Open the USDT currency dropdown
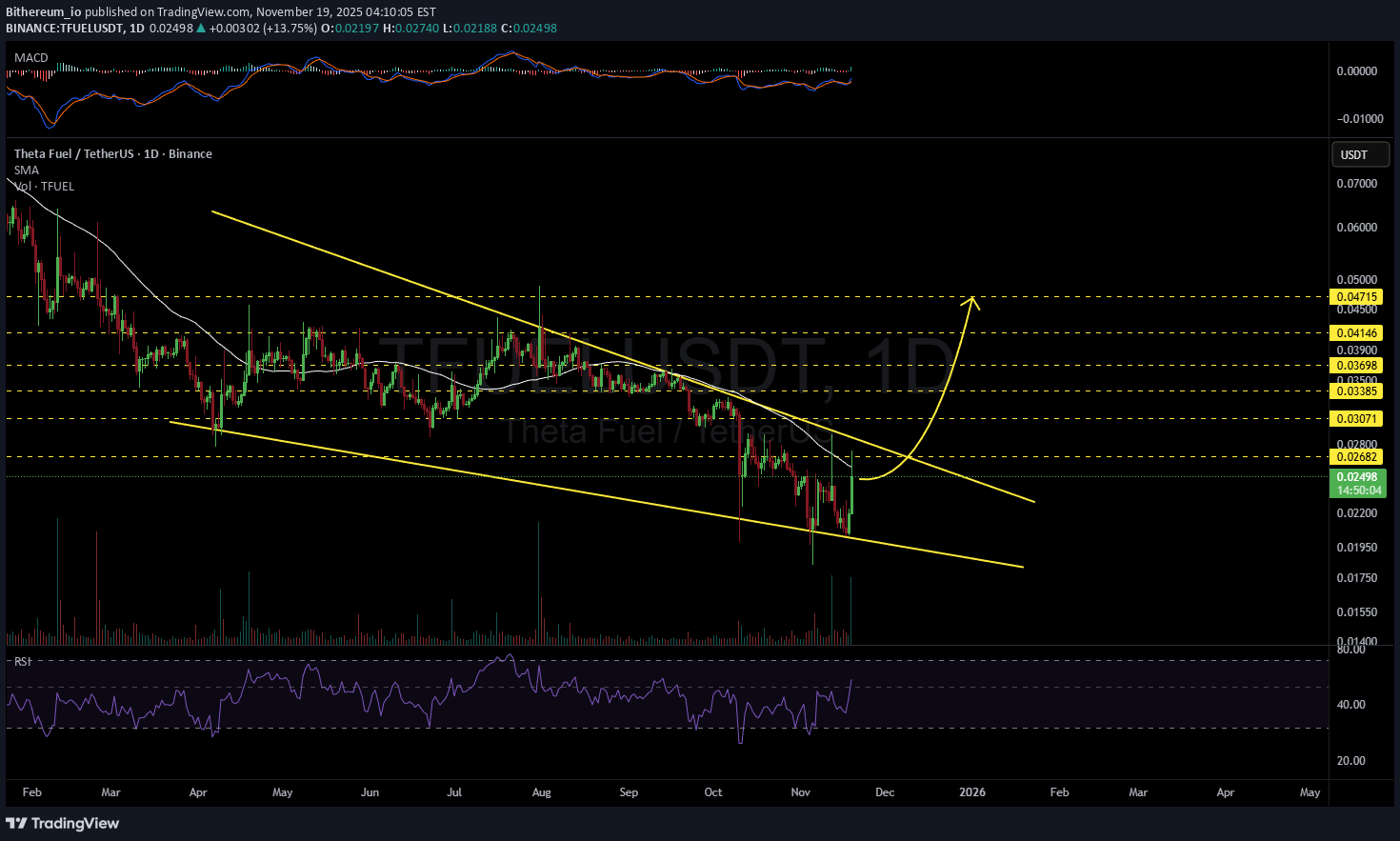 point(1359,155)
